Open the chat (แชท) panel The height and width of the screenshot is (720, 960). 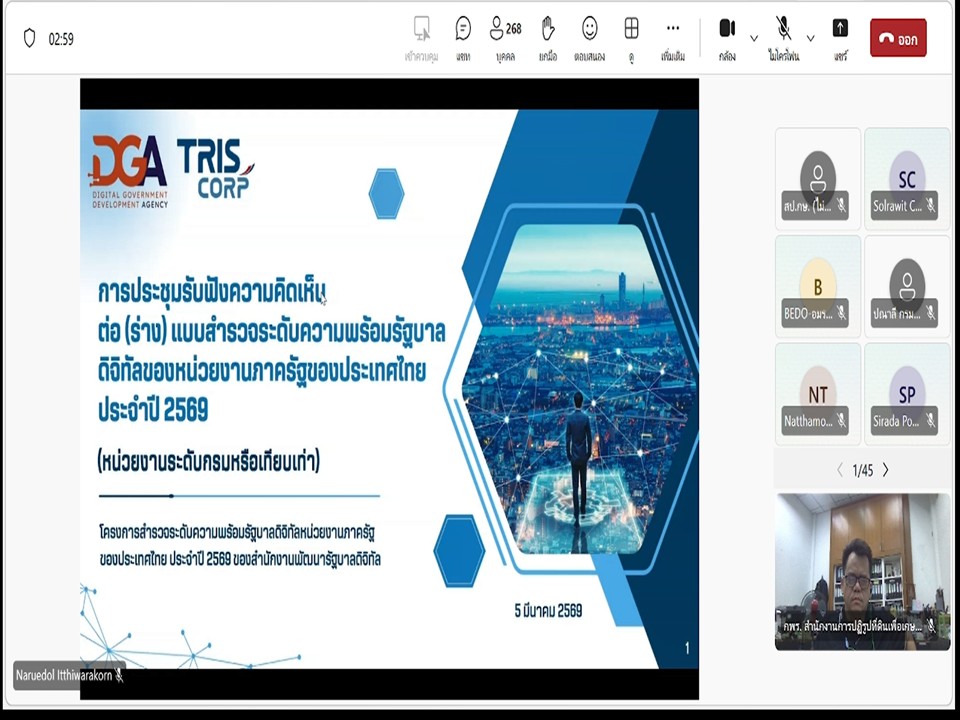[x=461, y=28]
